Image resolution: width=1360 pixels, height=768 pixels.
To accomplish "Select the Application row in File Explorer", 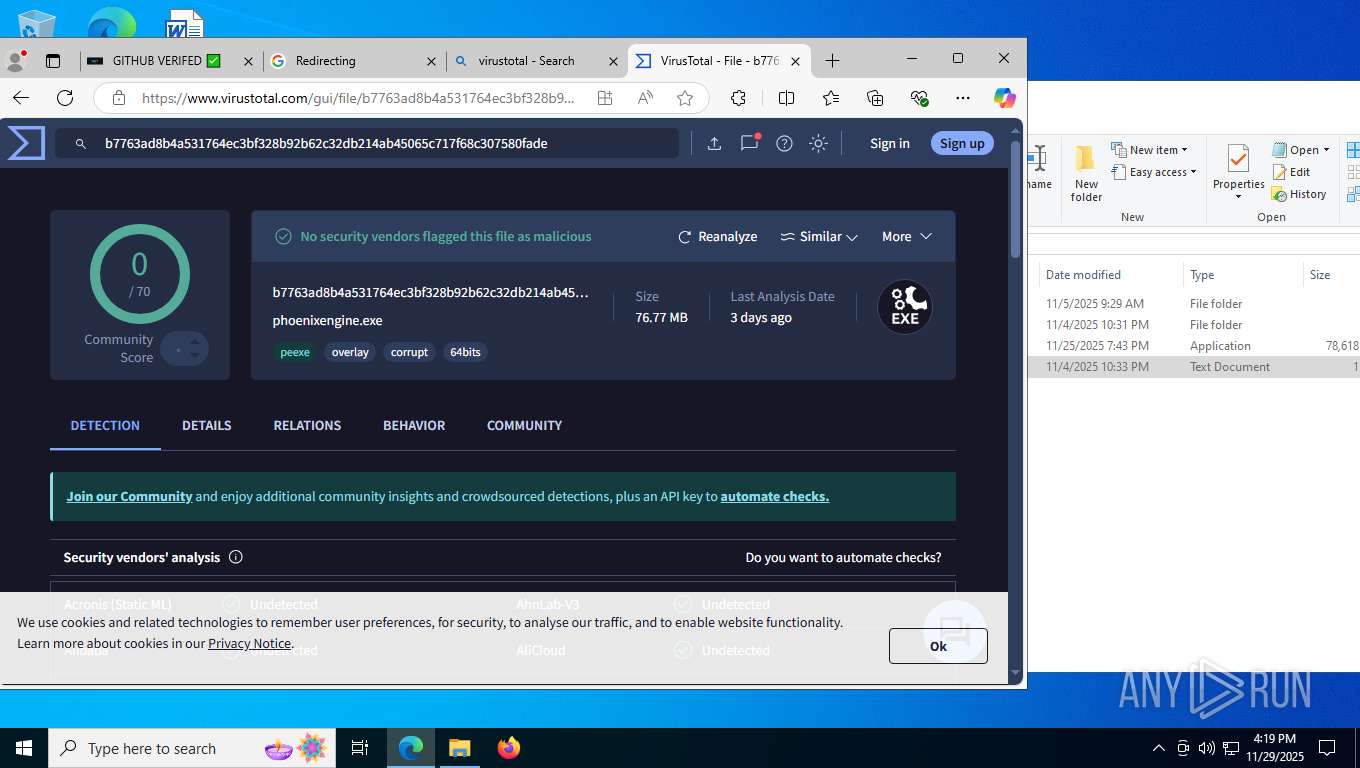I will point(1193,346).
